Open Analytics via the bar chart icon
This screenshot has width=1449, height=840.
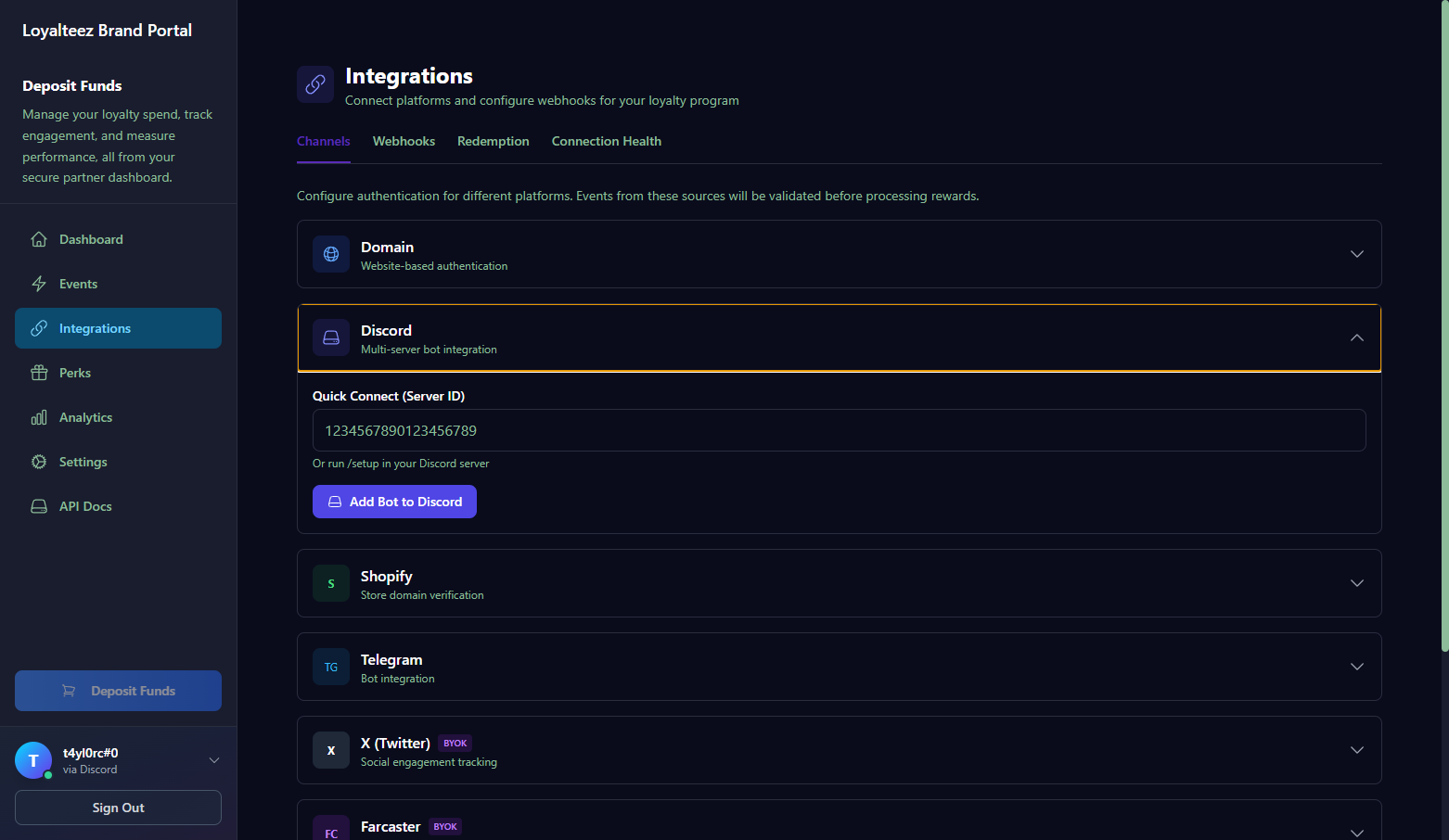[x=39, y=416]
